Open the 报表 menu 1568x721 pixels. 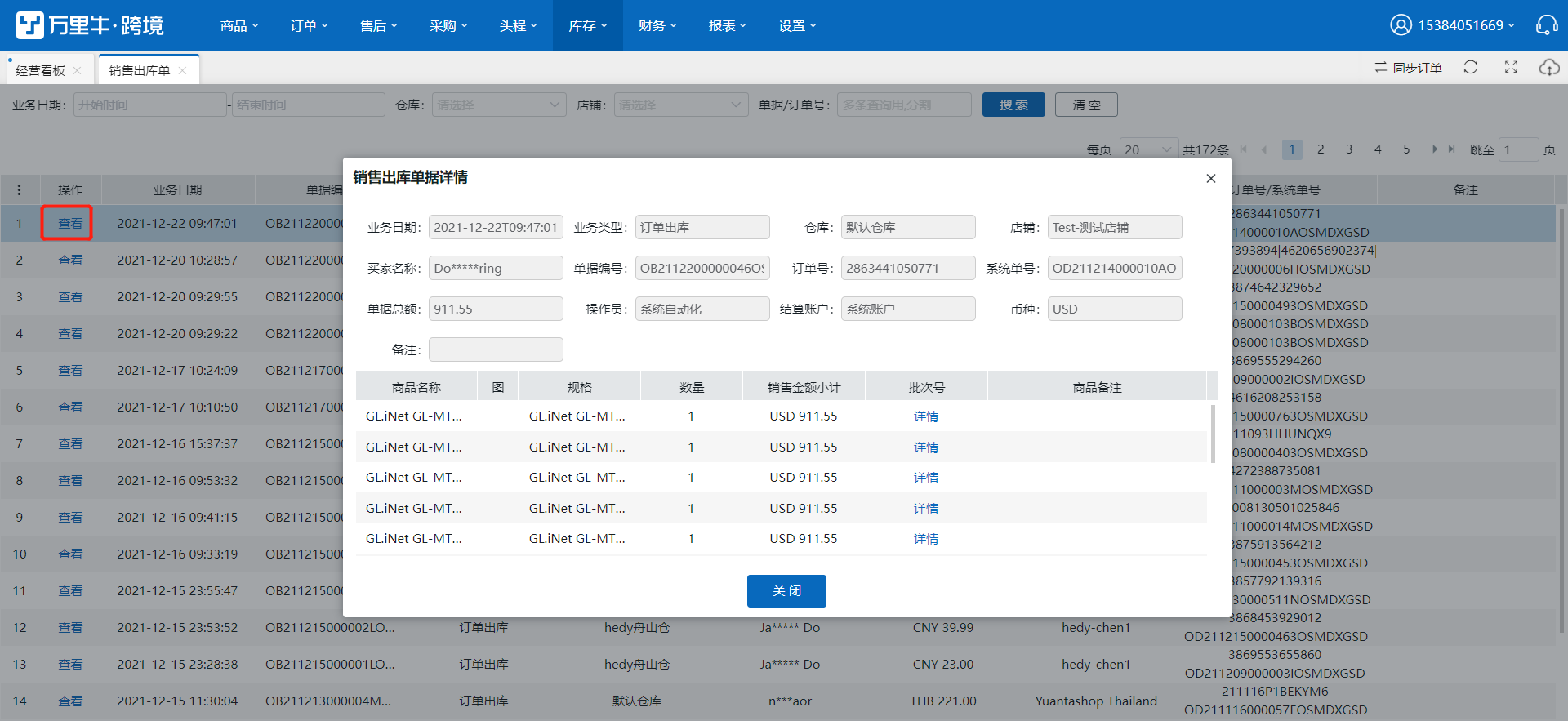[x=728, y=26]
